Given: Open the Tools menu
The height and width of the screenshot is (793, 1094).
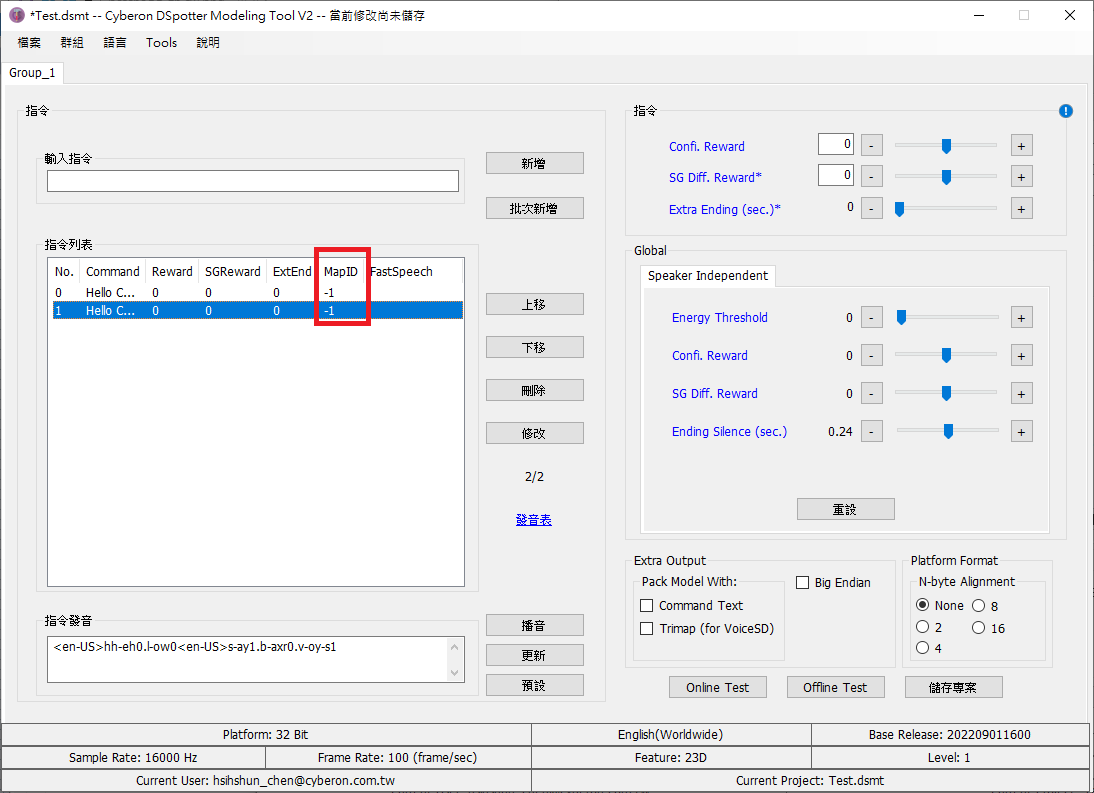Looking at the screenshot, I should coord(161,42).
